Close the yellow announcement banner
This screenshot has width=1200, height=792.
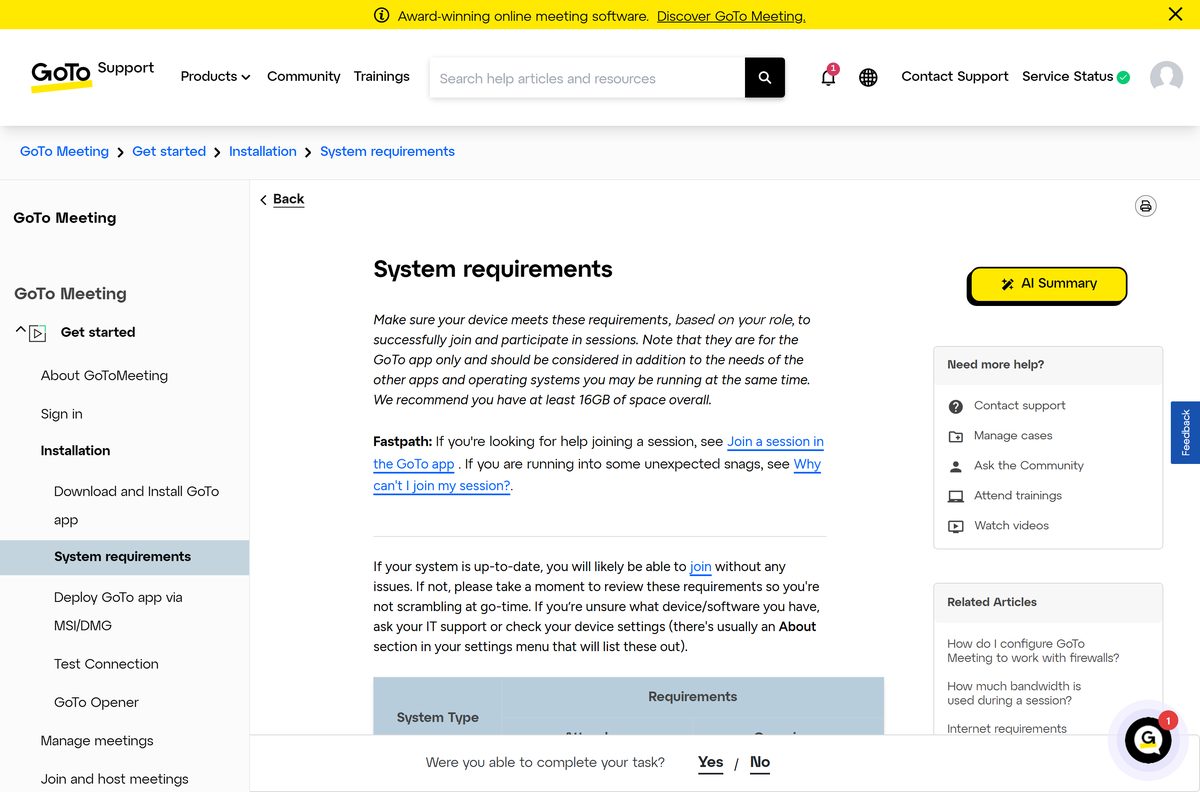click(x=1175, y=14)
